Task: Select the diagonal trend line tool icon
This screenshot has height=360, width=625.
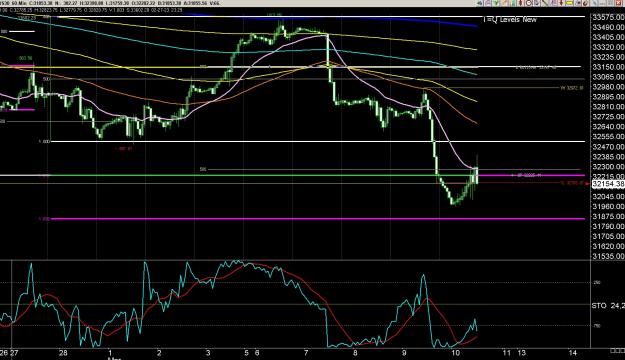Action: (x=544, y=3)
